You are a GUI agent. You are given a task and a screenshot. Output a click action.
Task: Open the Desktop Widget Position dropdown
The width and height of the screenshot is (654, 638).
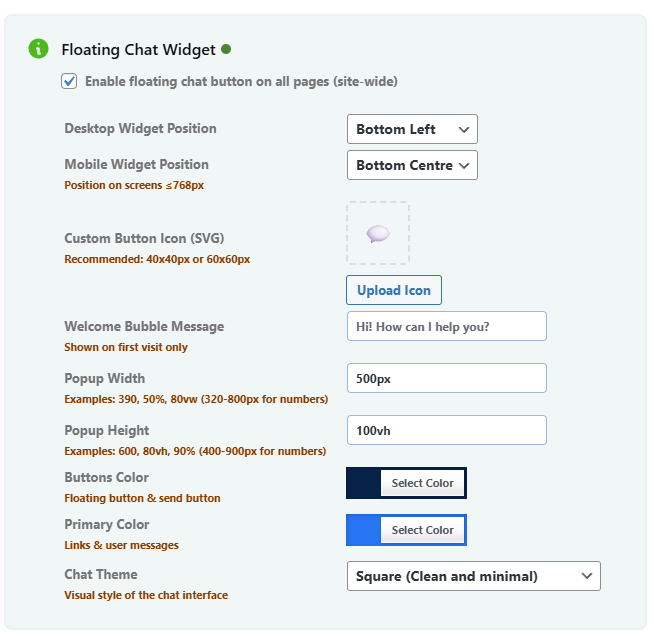coord(411,130)
